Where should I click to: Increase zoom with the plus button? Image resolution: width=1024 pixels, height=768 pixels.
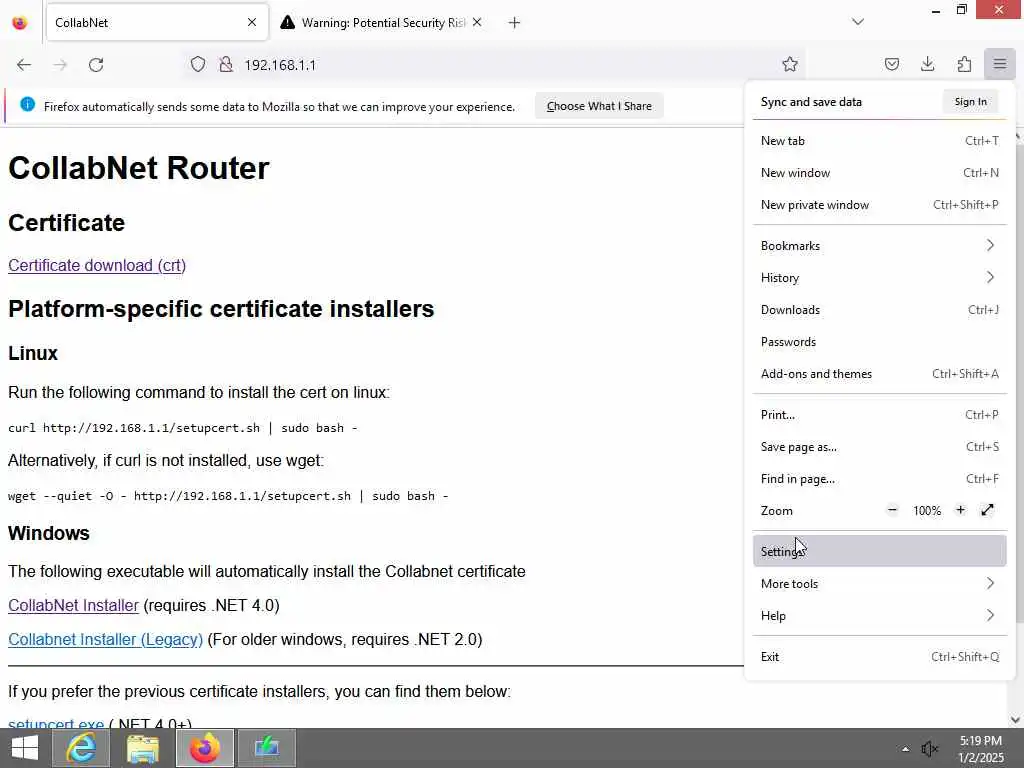pyautogui.click(x=960, y=510)
